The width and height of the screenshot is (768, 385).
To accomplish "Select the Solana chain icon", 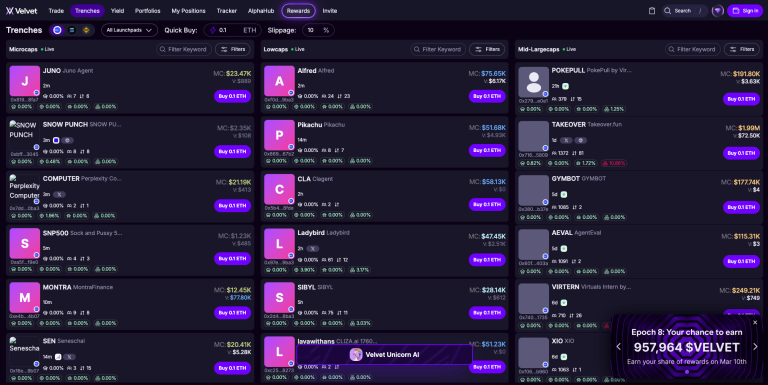I will (72, 30).
